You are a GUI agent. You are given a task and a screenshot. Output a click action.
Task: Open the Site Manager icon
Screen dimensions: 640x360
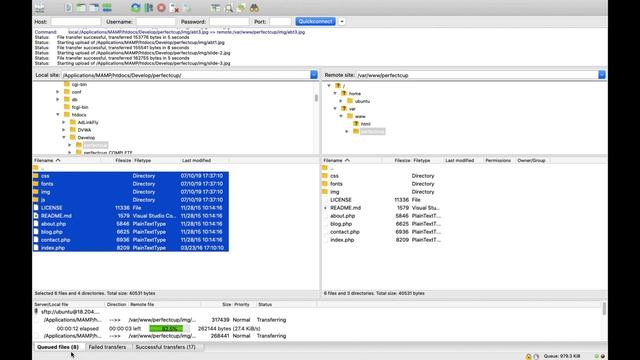pos(40,7)
